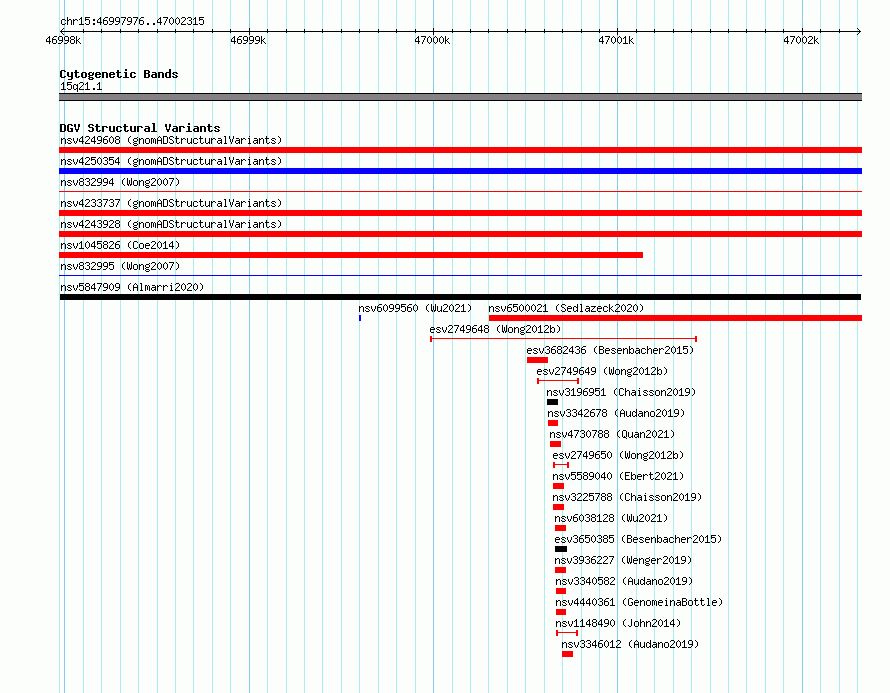Screen dimensions: 890x693
Task: Click the 15q21.1 band label
Action: pos(81,86)
